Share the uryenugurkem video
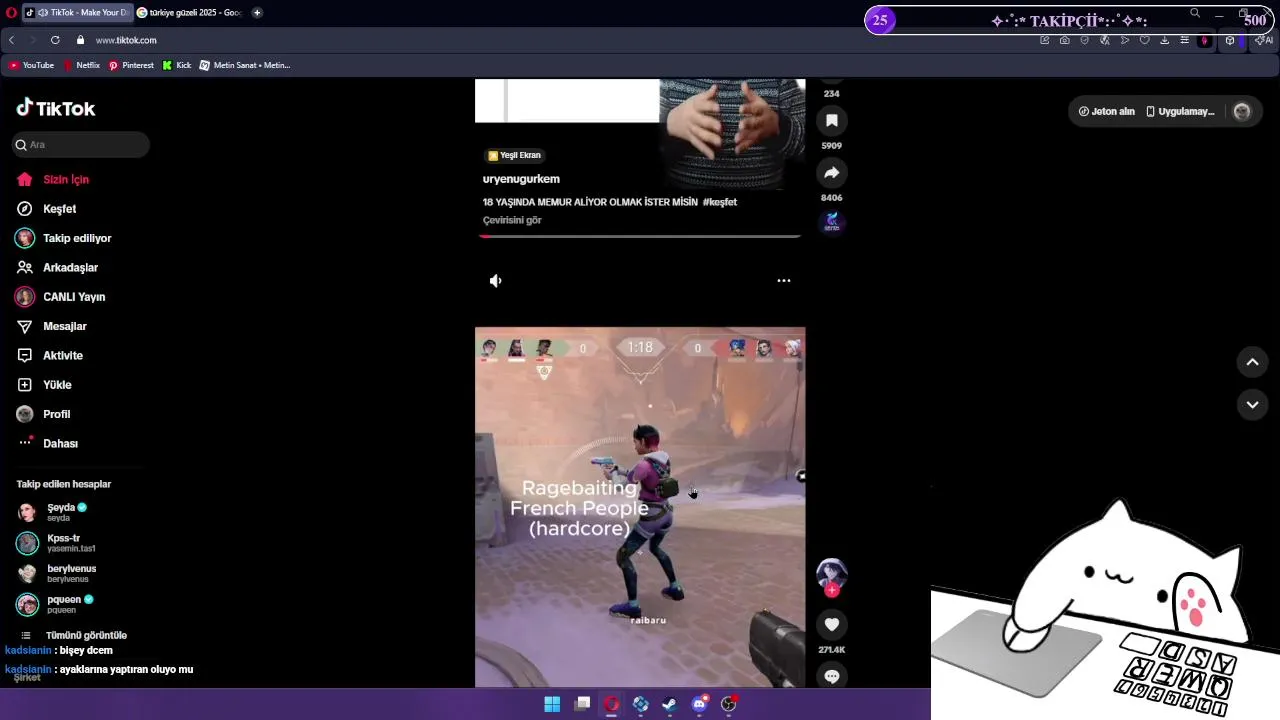The height and width of the screenshot is (720, 1280). tap(831, 173)
